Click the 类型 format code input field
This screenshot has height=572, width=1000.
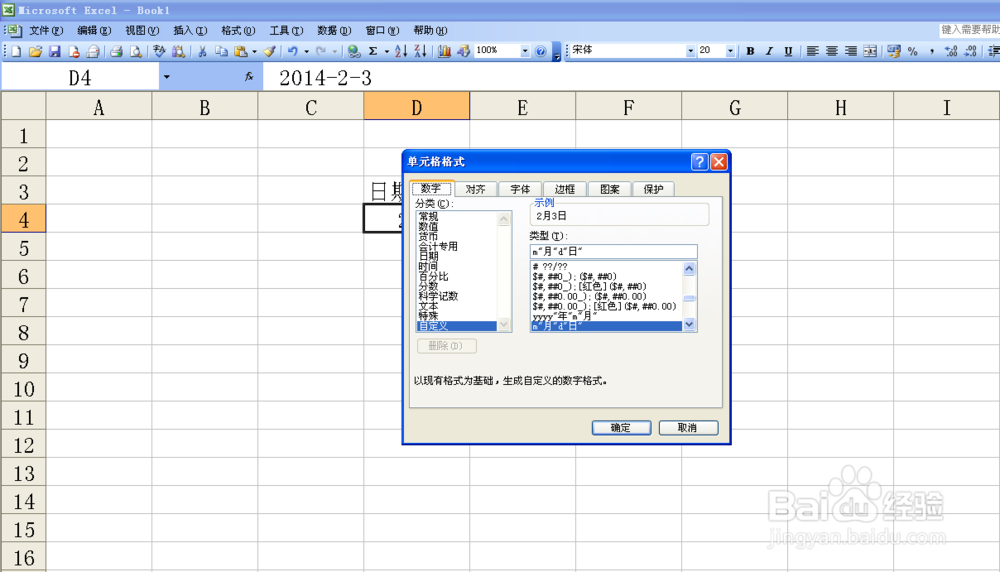click(614, 251)
